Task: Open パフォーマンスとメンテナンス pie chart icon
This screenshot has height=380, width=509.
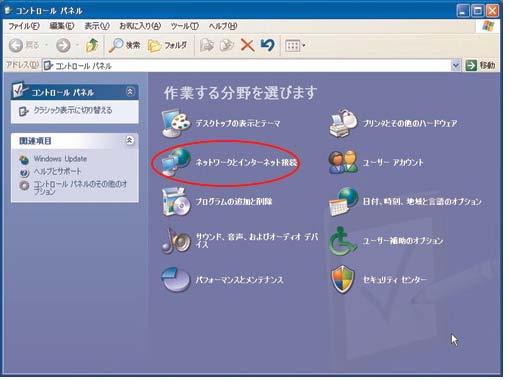Action: (x=176, y=279)
